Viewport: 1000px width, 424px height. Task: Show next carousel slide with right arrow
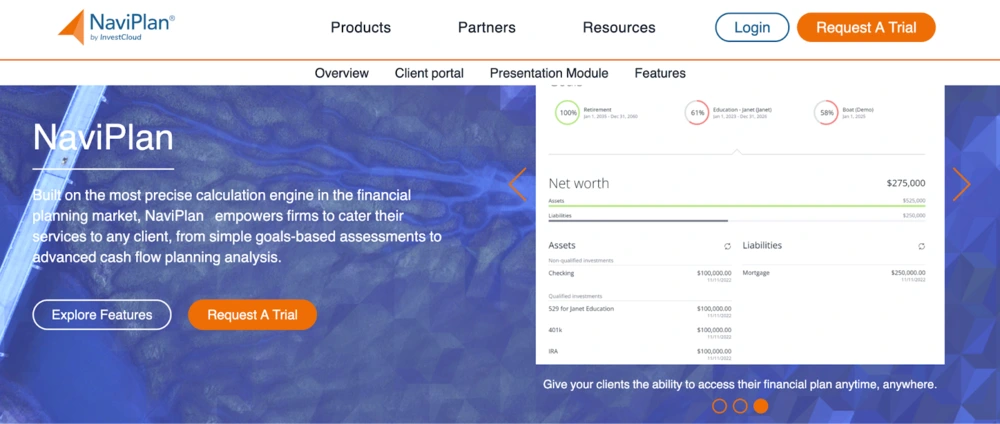coord(961,184)
